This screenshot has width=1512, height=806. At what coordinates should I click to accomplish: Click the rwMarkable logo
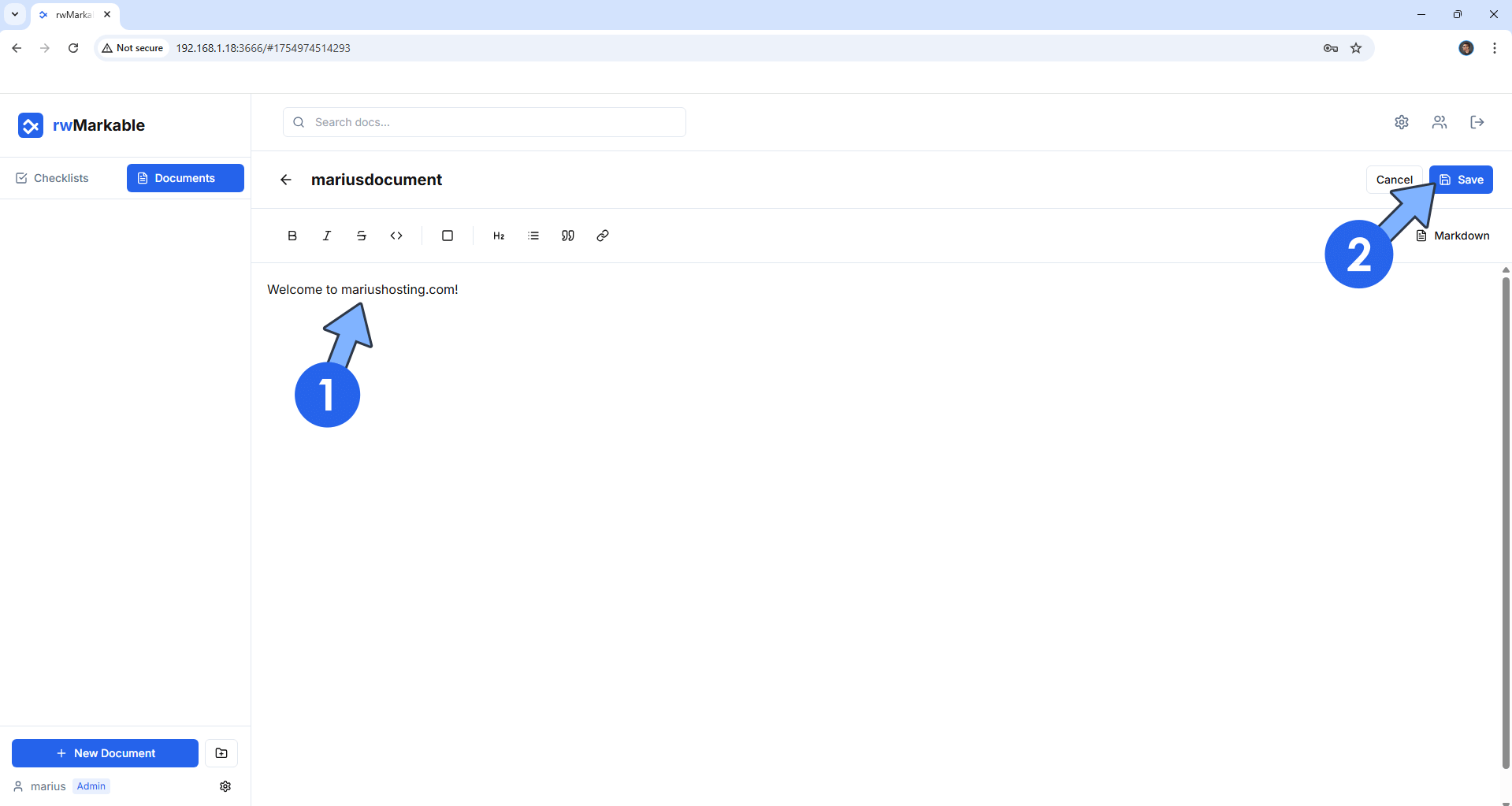(x=31, y=125)
